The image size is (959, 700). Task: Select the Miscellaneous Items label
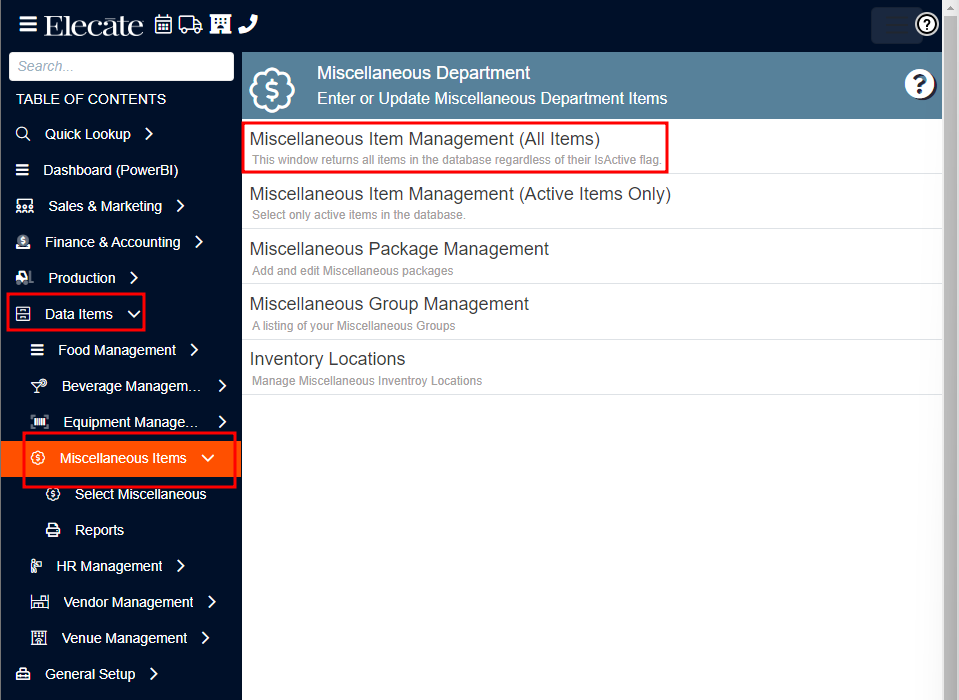123,458
